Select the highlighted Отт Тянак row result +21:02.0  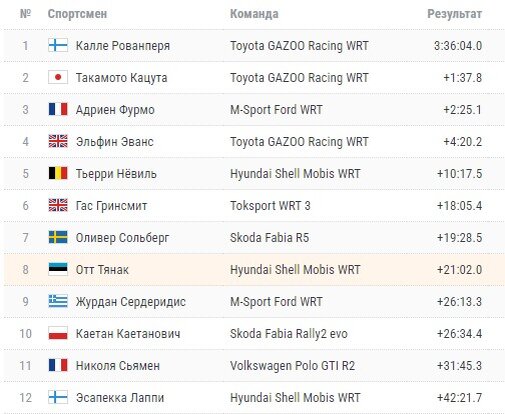tap(459, 270)
